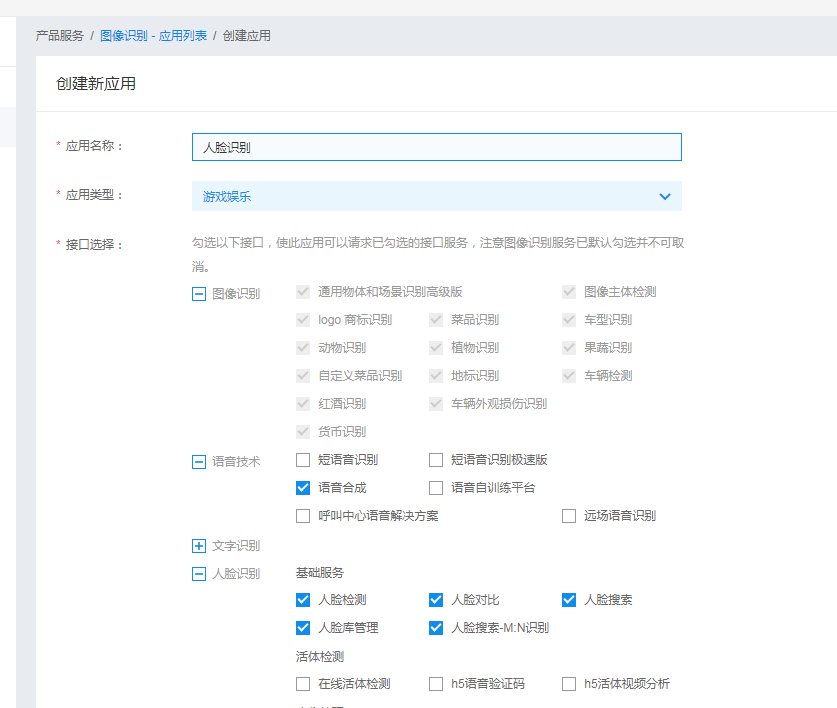Uncheck 人脸库管理
This screenshot has height=708, width=837.
pos(303,628)
